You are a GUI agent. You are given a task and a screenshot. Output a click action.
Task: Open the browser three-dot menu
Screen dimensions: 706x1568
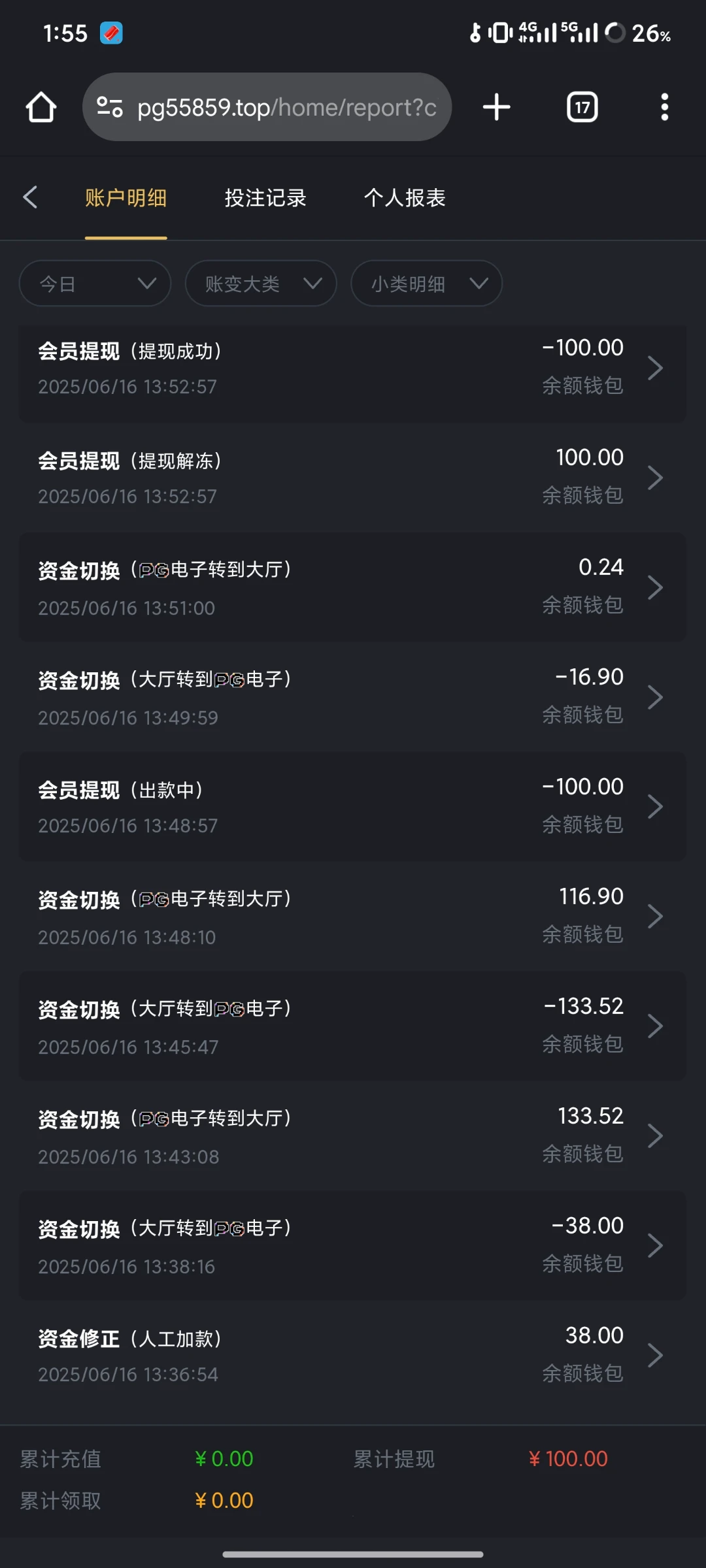[664, 107]
